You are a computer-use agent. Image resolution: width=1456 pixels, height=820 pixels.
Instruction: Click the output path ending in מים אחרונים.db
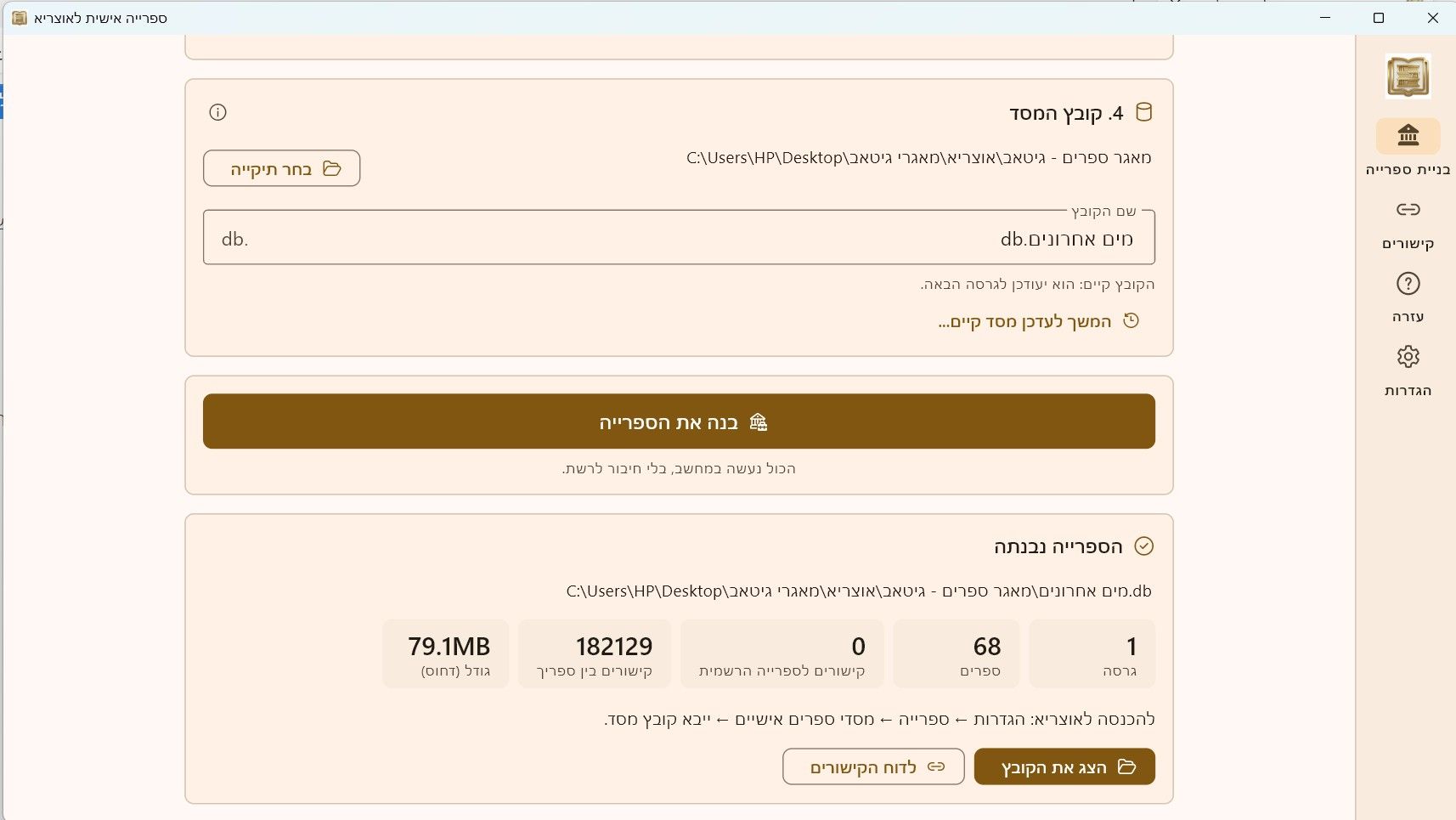click(859, 591)
